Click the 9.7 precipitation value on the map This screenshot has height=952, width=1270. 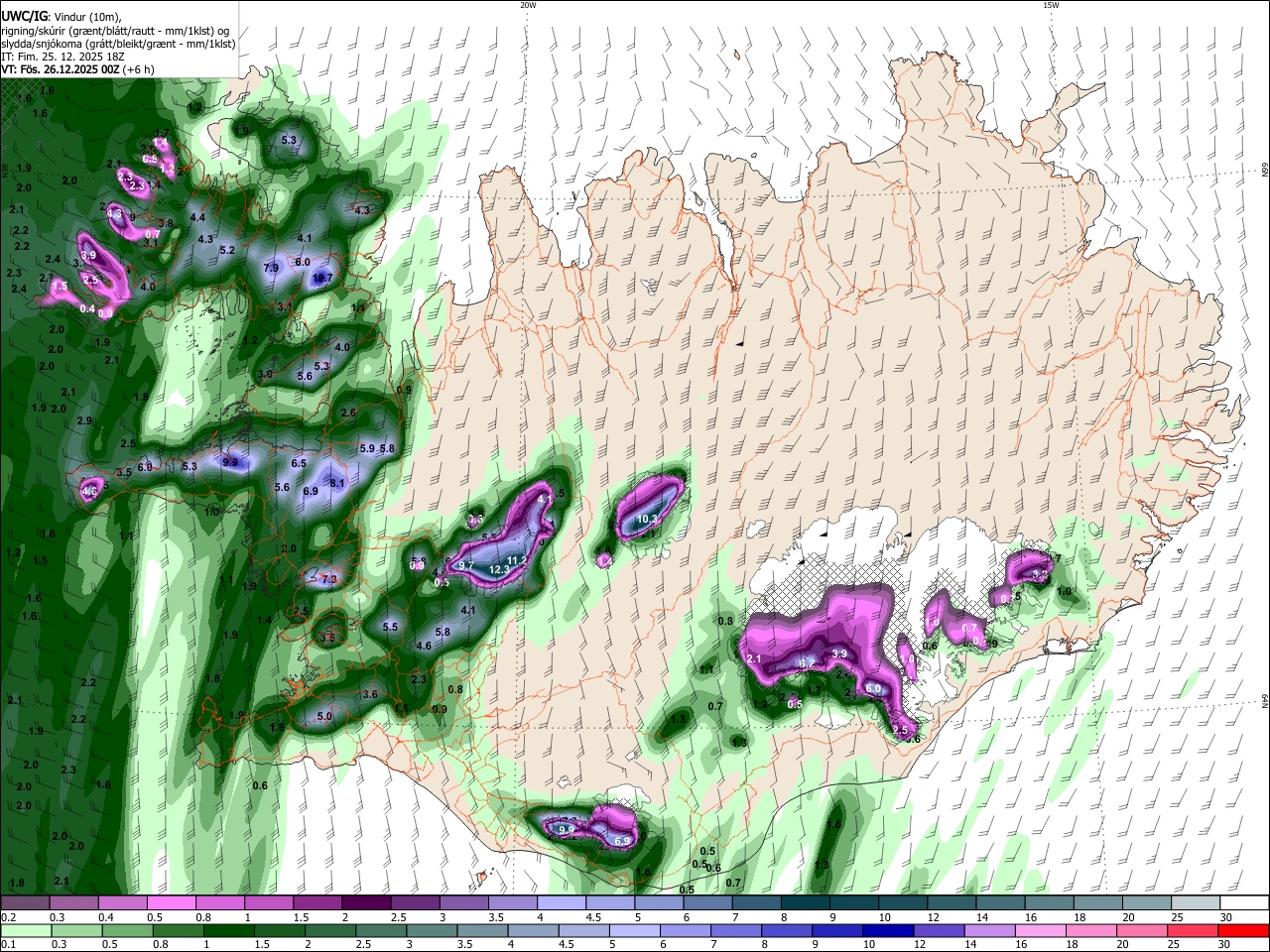point(466,564)
